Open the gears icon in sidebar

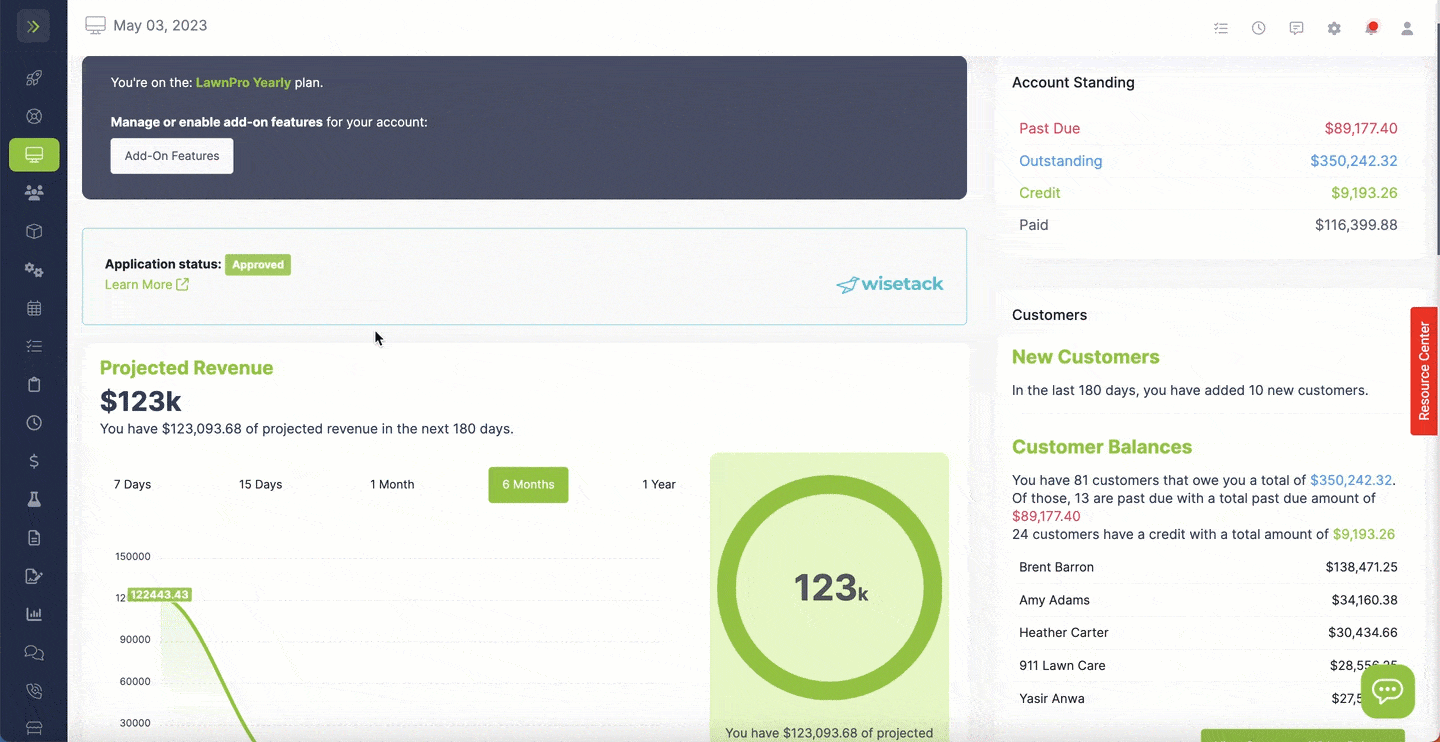pos(34,270)
